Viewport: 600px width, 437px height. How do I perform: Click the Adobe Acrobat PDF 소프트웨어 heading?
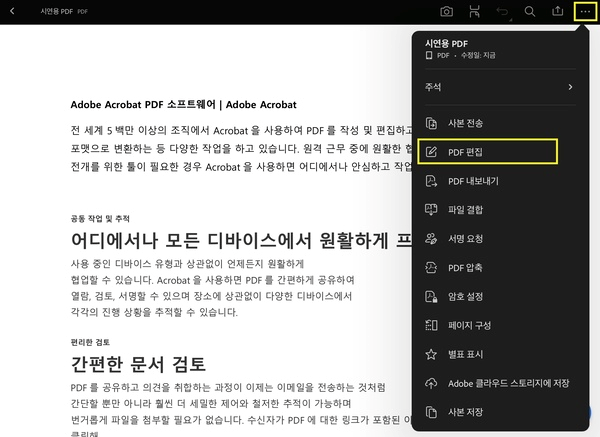183,104
